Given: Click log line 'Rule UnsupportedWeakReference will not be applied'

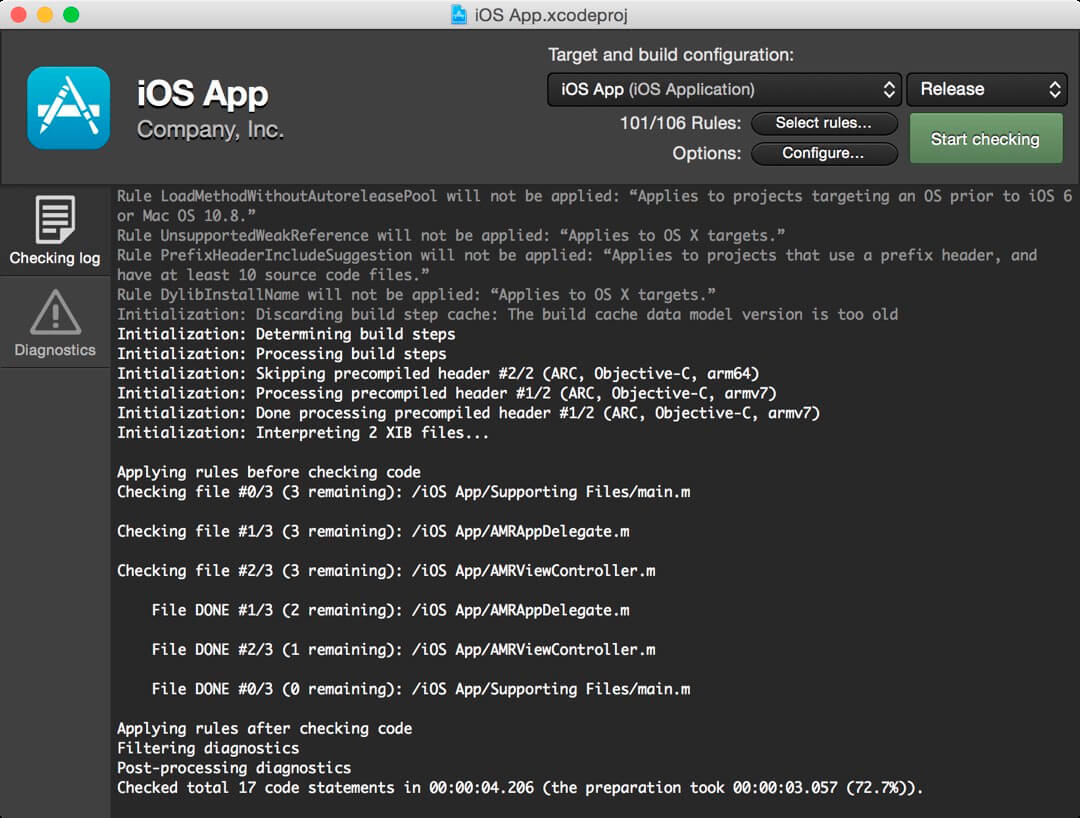Looking at the screenshot, I should pos(451,235).
